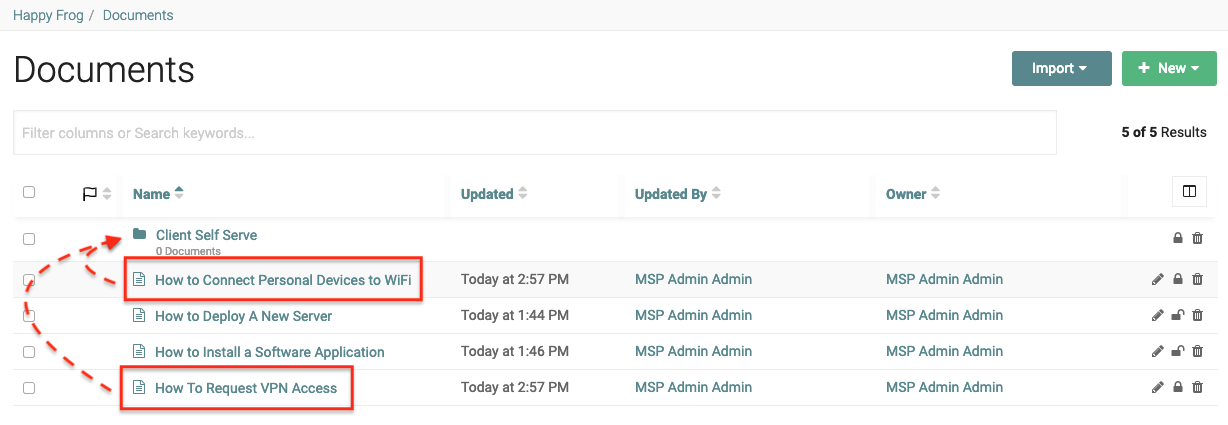
Task: Delete the Client Self Serve folder
Action: [x=1198, y=238]
